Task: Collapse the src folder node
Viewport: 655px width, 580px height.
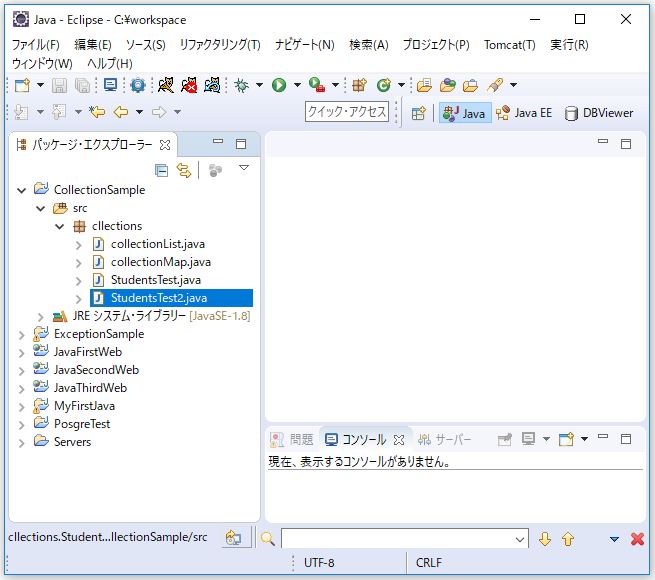Action: tap(41, 209)
